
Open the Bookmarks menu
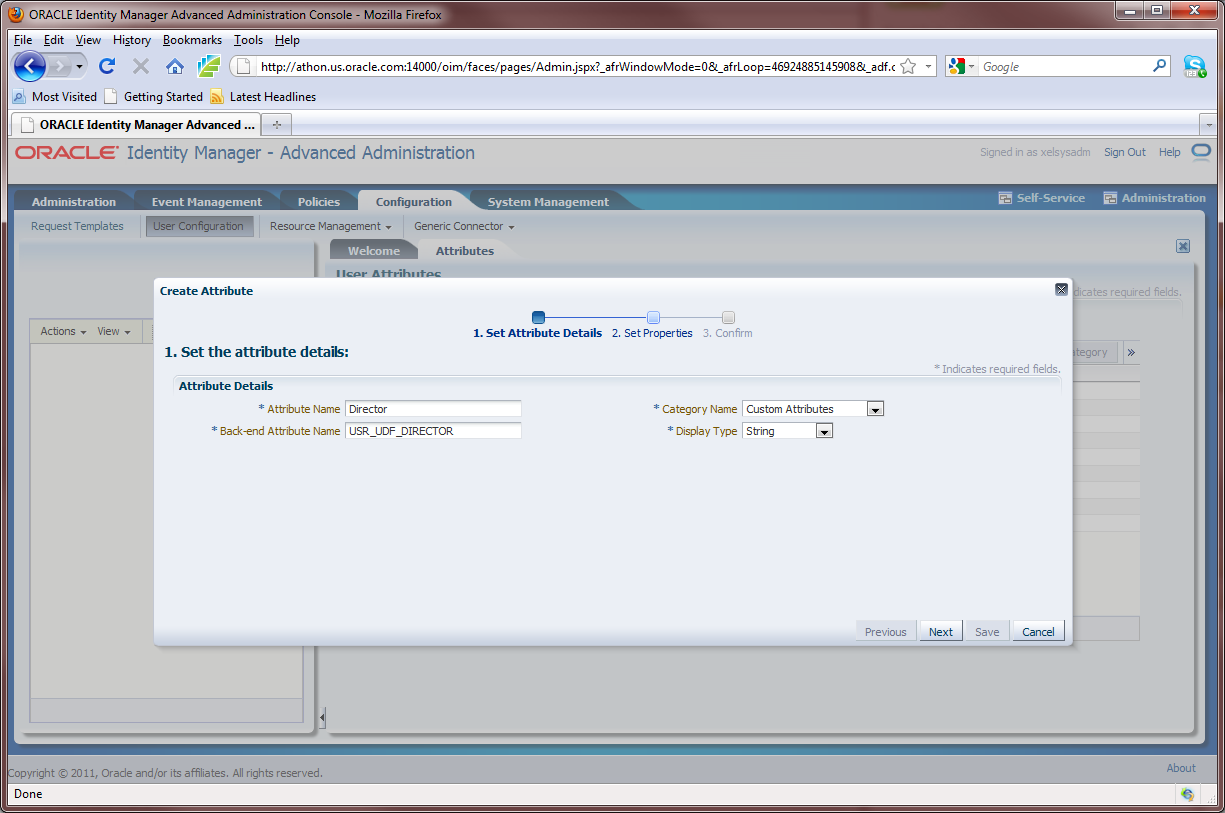click(192, 40)
